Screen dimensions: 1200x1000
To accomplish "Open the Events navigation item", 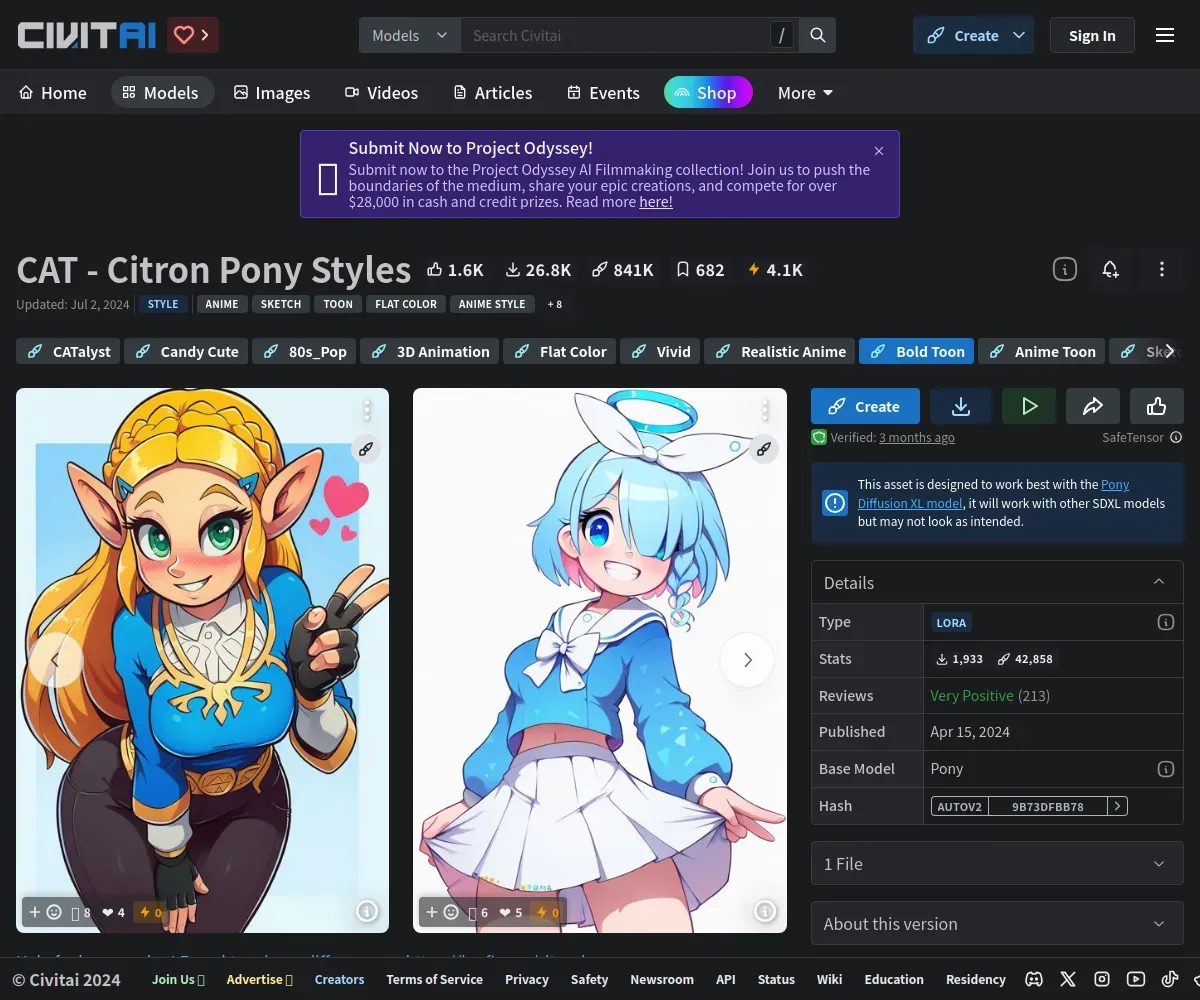I will [603, 92].
